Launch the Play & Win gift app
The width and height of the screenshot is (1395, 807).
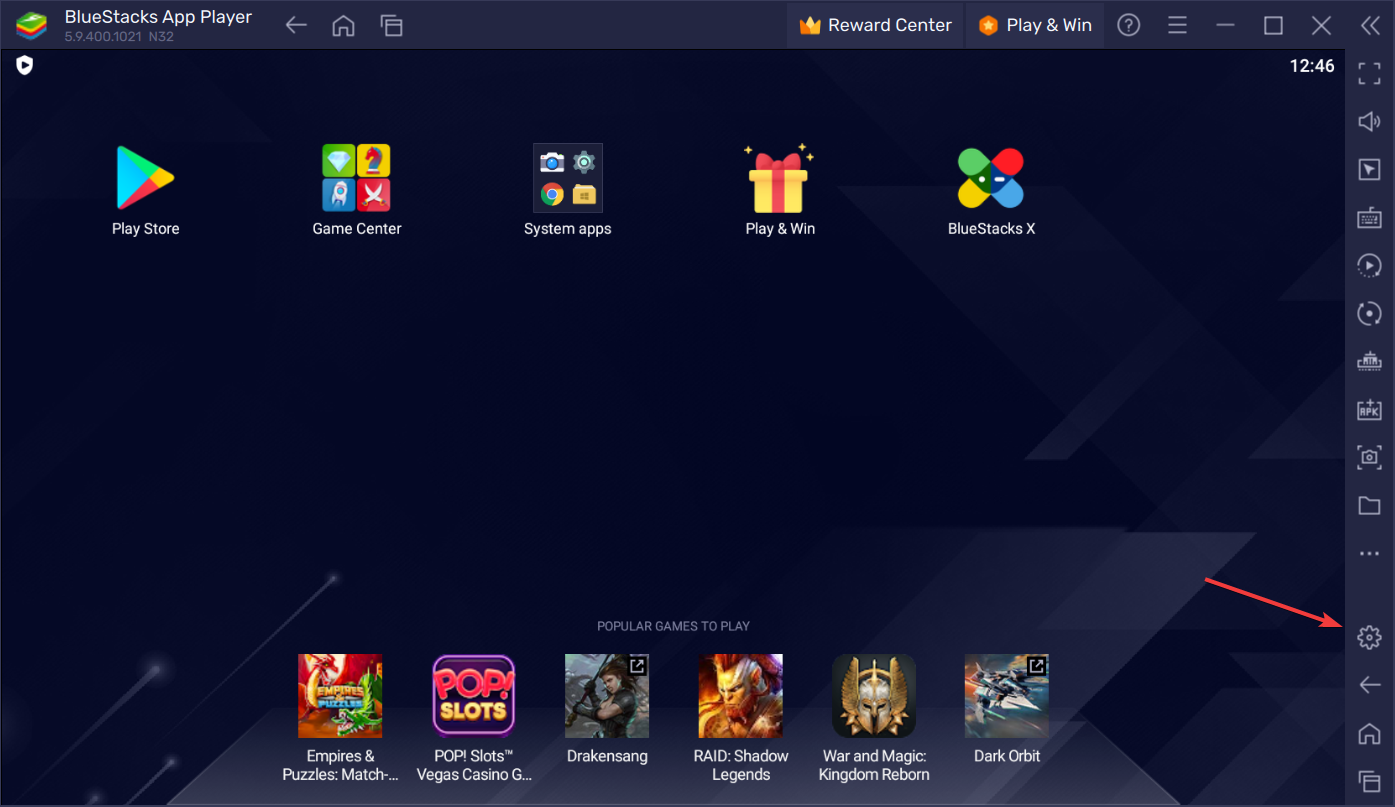click(x=779, y=178)
